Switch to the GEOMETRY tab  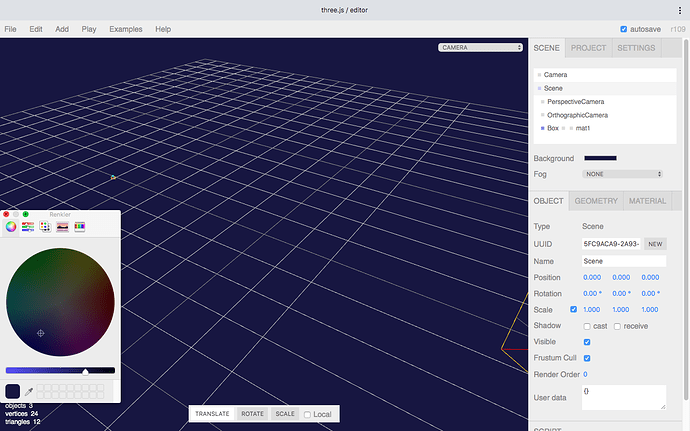[596, 201]
